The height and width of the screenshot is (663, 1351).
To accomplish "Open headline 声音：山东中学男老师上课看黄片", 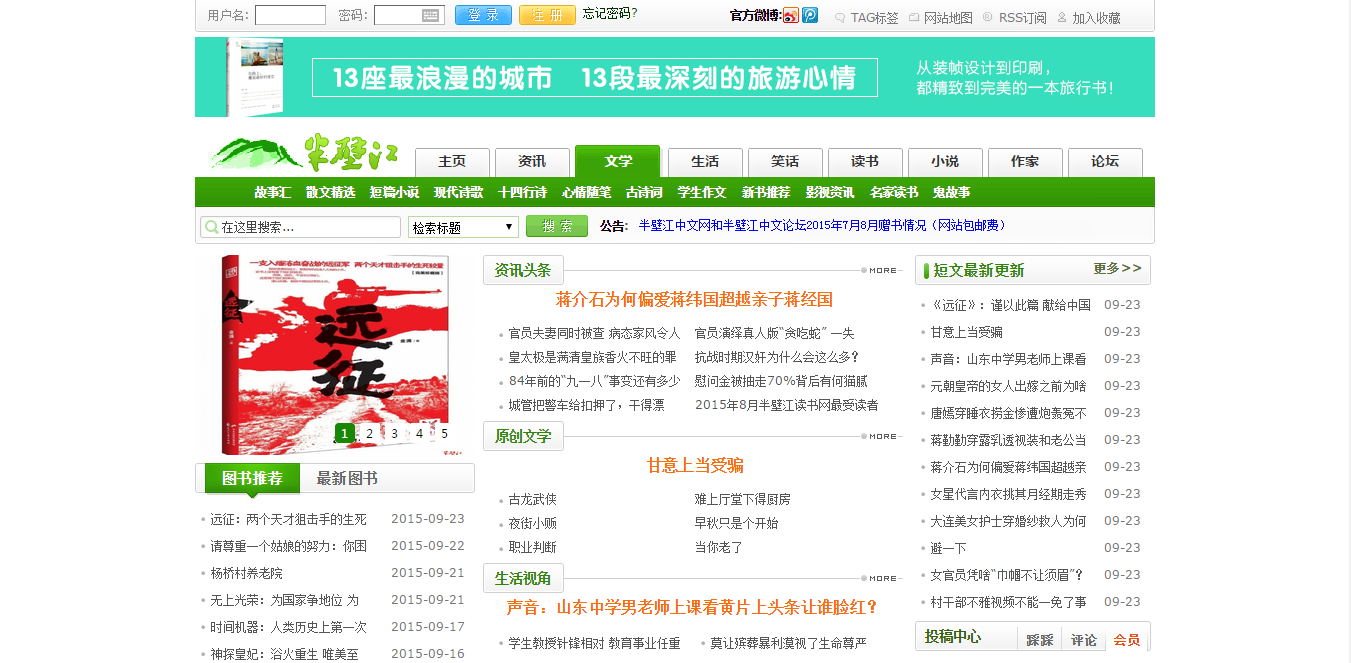I will click(692, 607).
